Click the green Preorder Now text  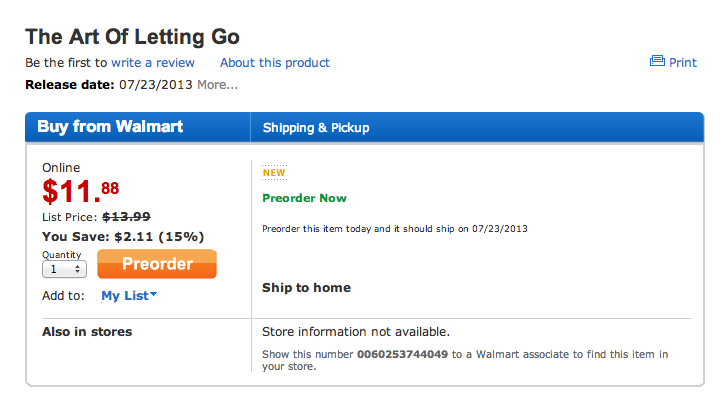tap(304, 198)
